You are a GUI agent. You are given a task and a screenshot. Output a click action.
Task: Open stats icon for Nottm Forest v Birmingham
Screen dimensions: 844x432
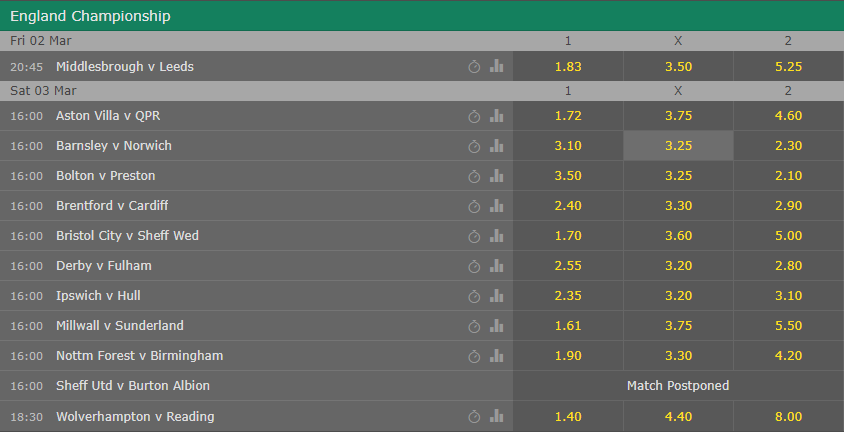click(496, 356)
